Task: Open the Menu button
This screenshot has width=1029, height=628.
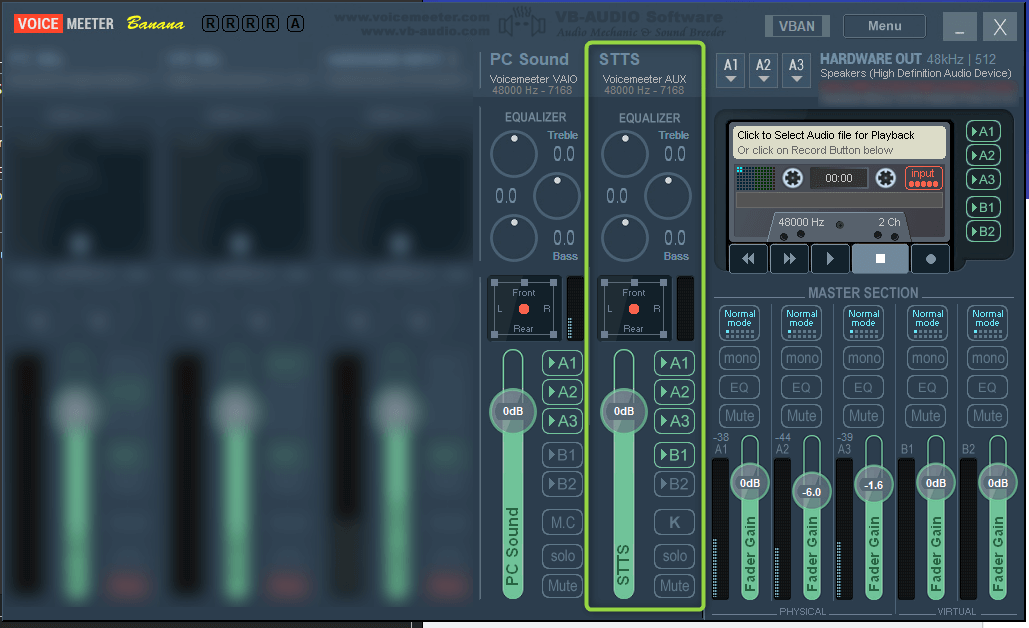Action: [885, 26]
